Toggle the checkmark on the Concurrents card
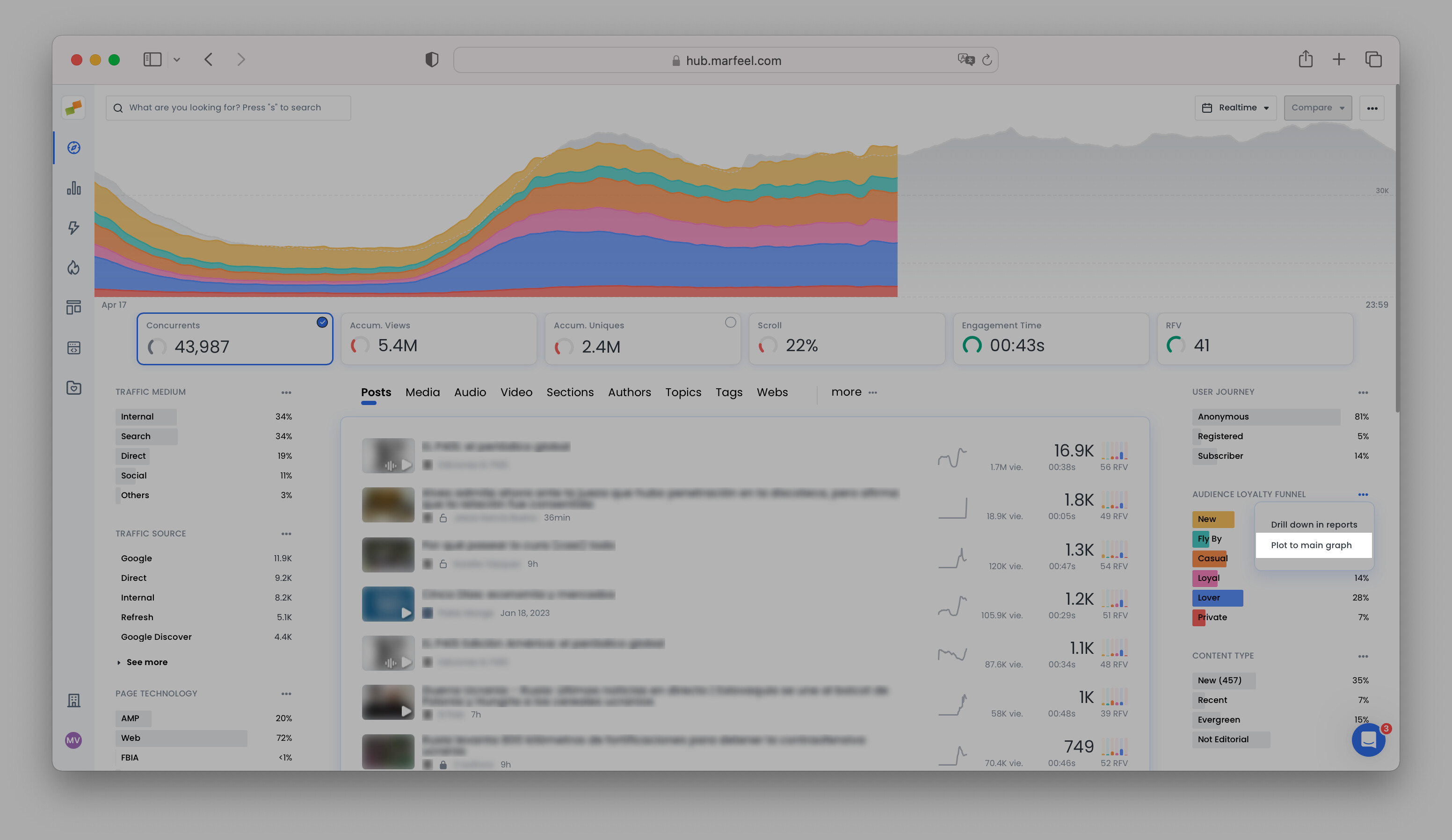The width and height of the screenshot is (1452, 840). coord(322,323)
